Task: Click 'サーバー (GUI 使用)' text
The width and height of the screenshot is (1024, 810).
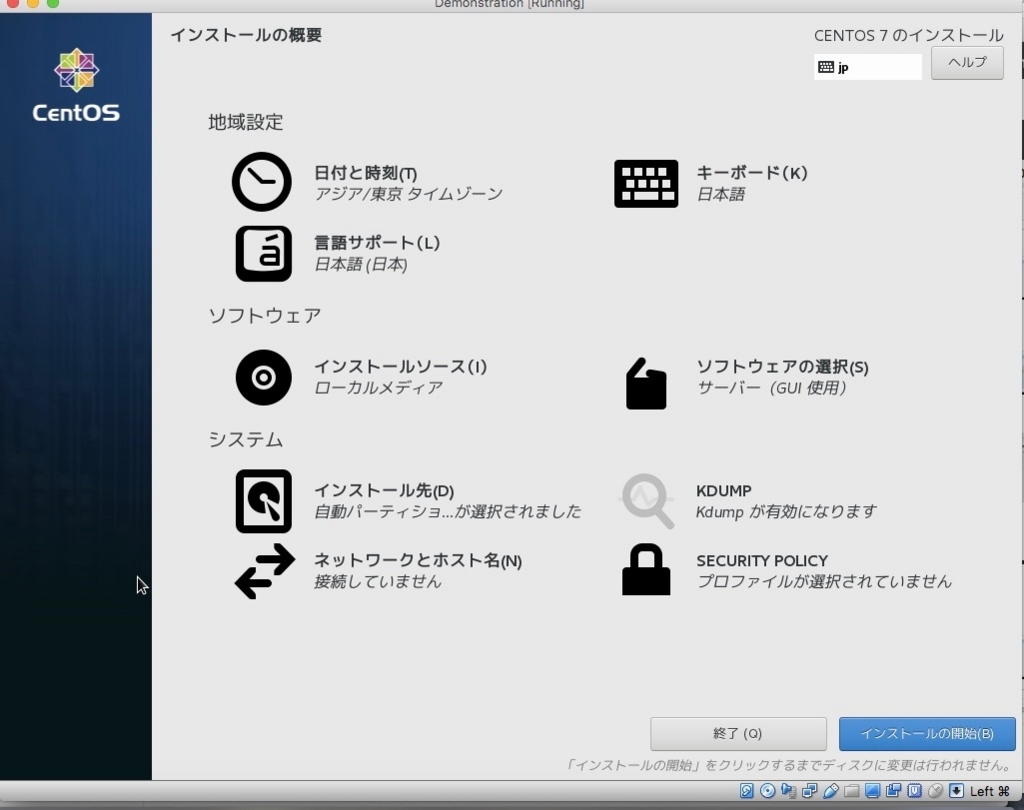Action: [771, 388]
